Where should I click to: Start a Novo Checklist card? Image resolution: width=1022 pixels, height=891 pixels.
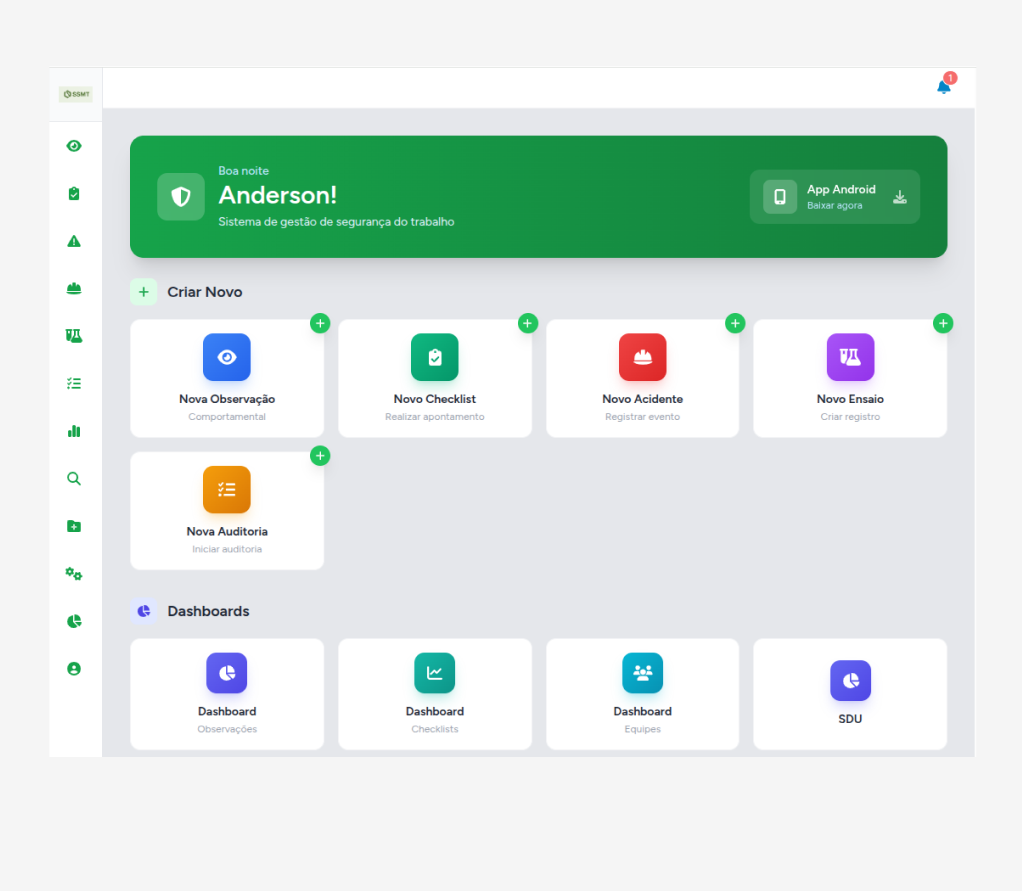(435, 378)
